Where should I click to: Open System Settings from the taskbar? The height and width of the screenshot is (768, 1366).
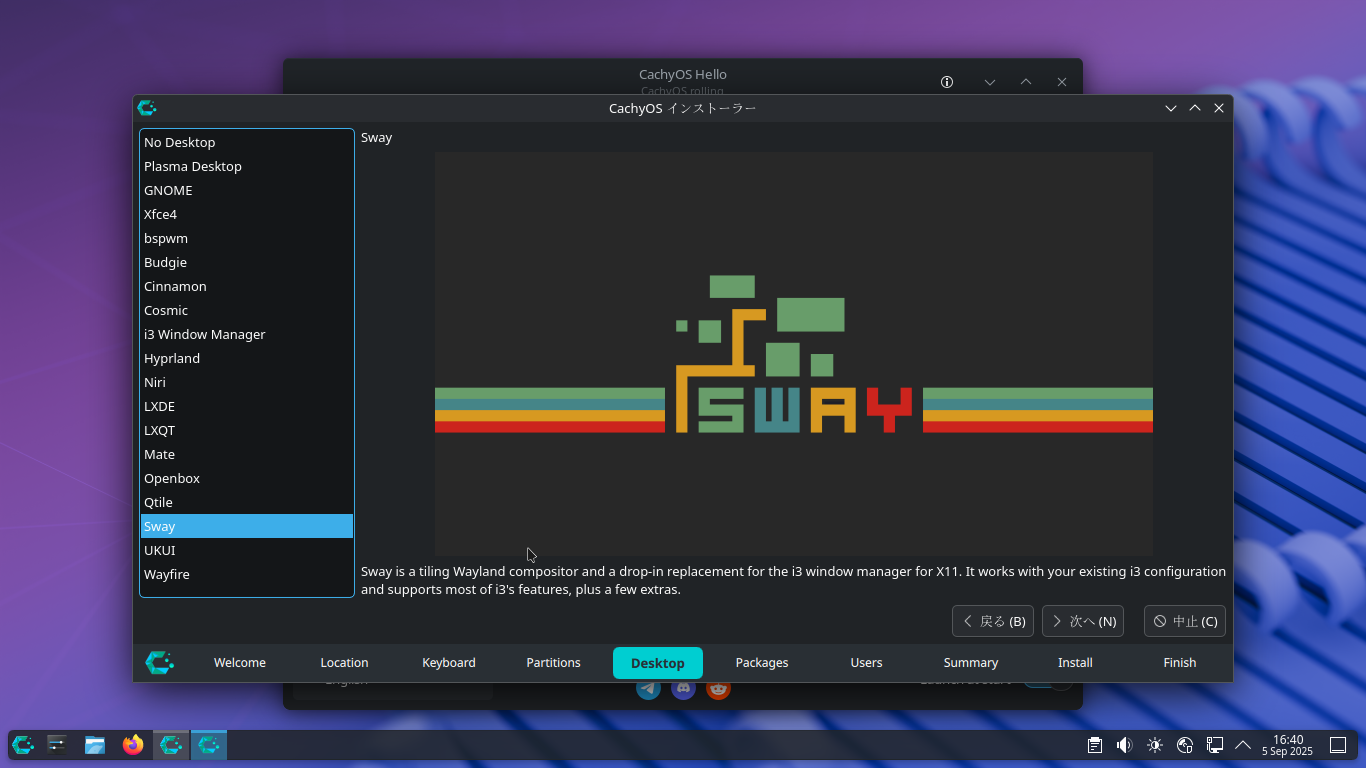(x=57, y=745)
